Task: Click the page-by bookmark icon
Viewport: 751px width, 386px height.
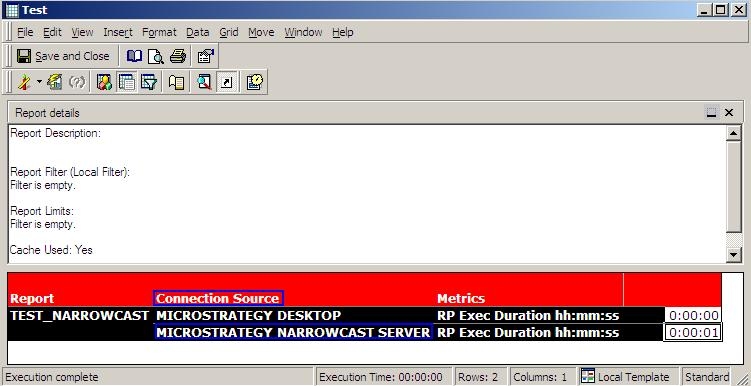Action: pyautogui.click(x=176, y=82)
